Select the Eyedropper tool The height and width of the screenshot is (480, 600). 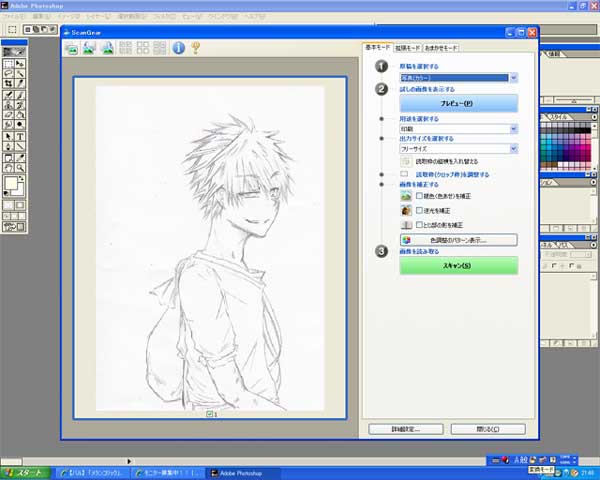click(20, 158)
